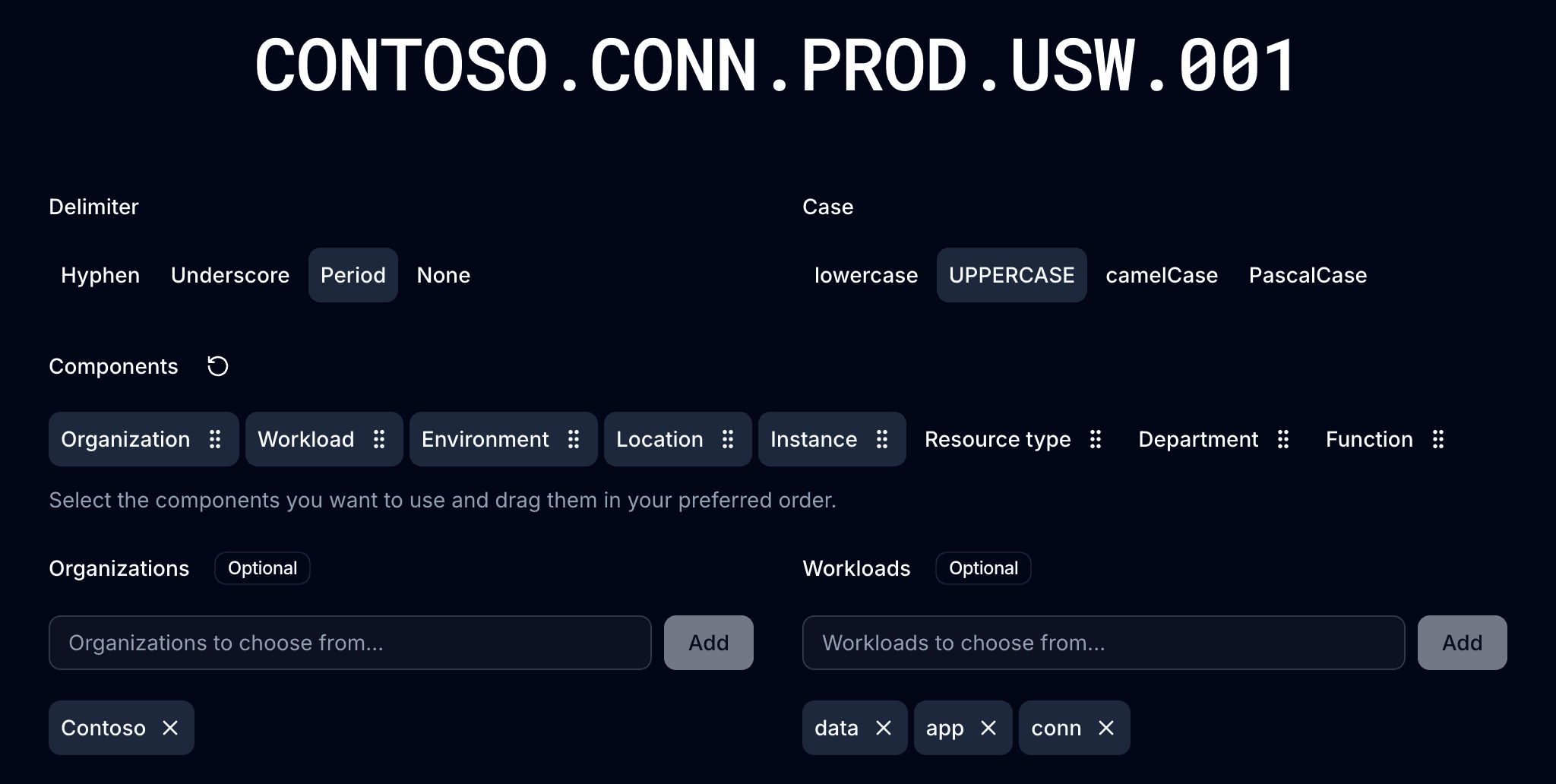Screen dimensions: 1556x784
Task: Select camelCase option
Action: pos(1162,275)
